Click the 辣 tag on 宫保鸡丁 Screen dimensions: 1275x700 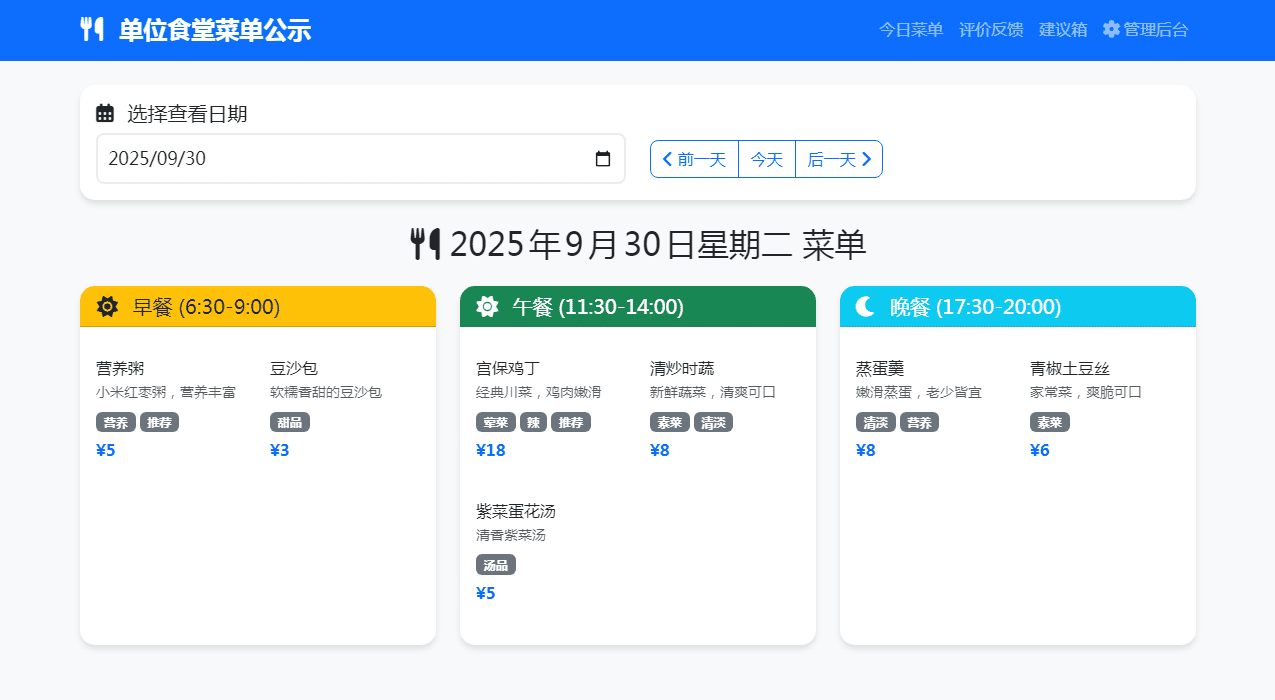click(534, 422)
